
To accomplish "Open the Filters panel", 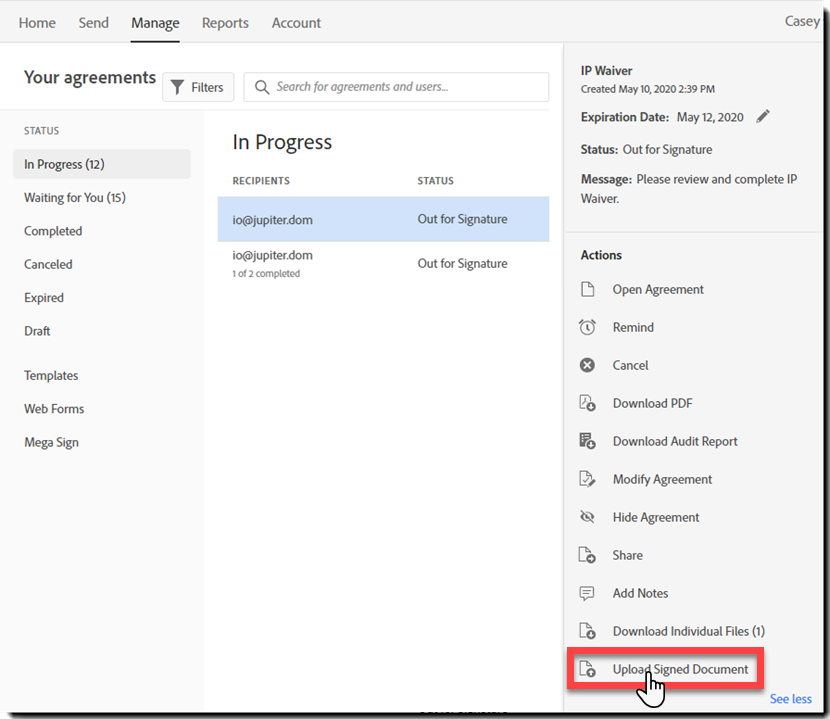I will point(198,87).
